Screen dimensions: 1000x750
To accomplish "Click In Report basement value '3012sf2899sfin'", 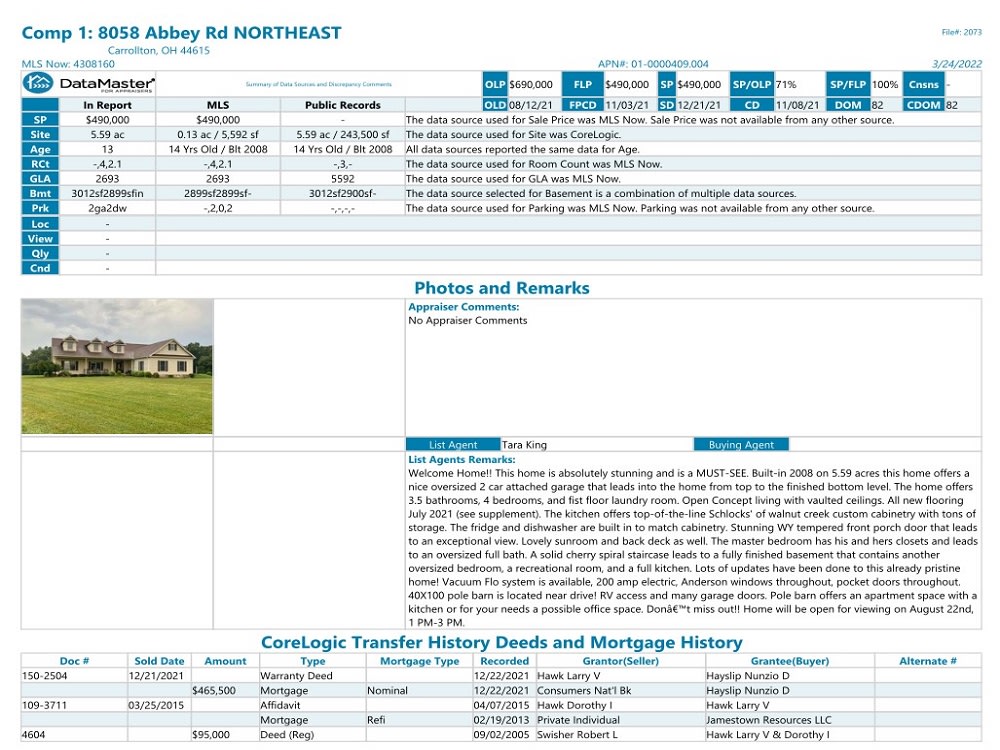I will (107, 193).
